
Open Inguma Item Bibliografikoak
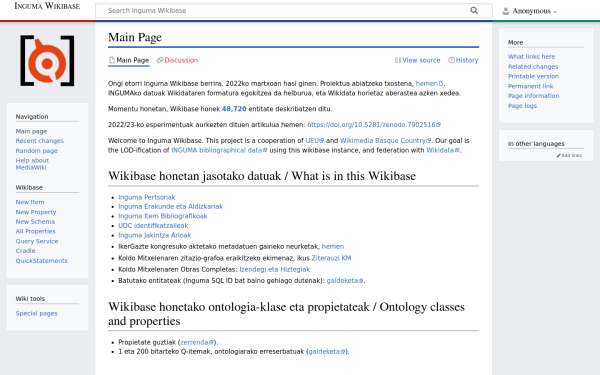pos(163,216)
